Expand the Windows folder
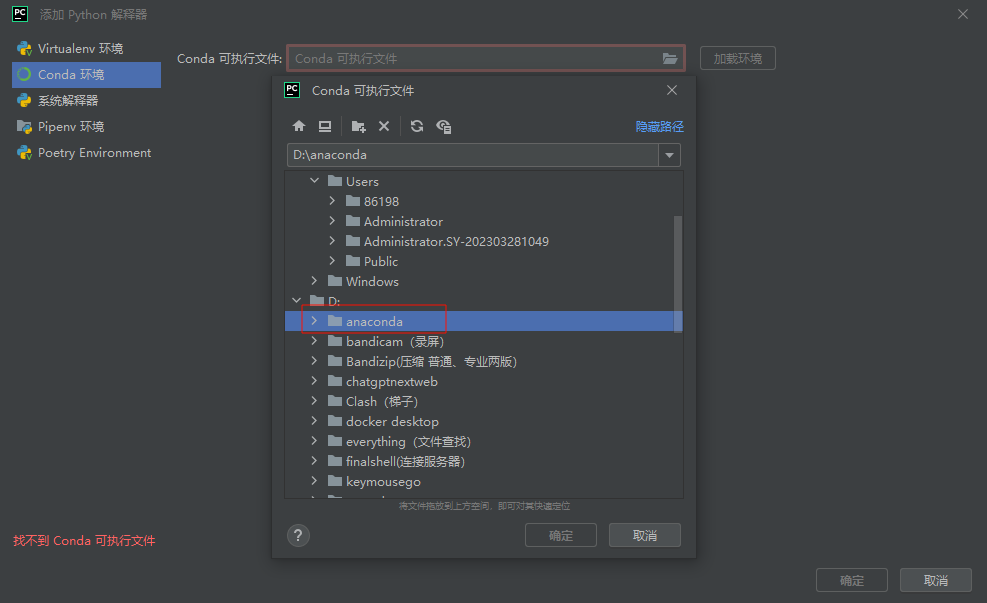 [x=315, y=281]
